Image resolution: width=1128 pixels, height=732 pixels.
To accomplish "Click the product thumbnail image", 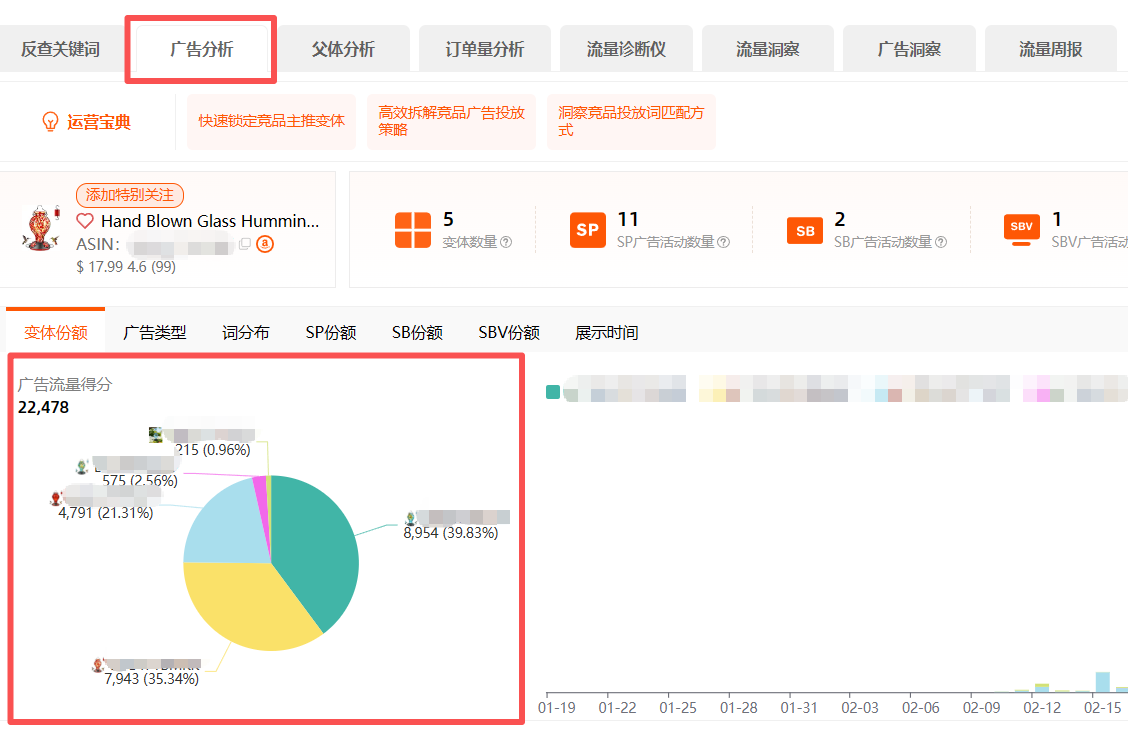I will [x=41, y=228].
